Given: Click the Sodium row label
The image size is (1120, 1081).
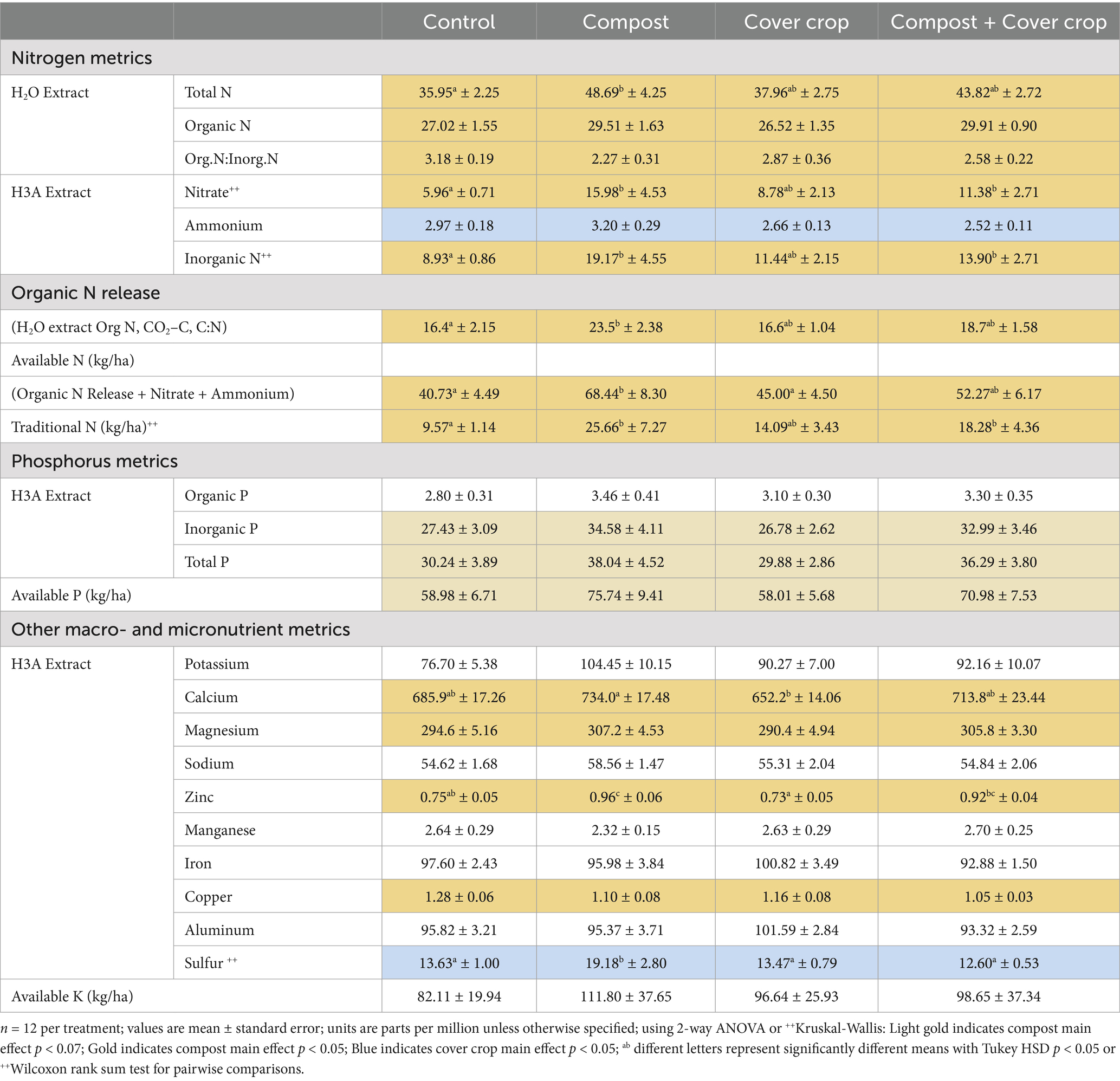Looking at the screenshot, I should (x=209, y=763).
